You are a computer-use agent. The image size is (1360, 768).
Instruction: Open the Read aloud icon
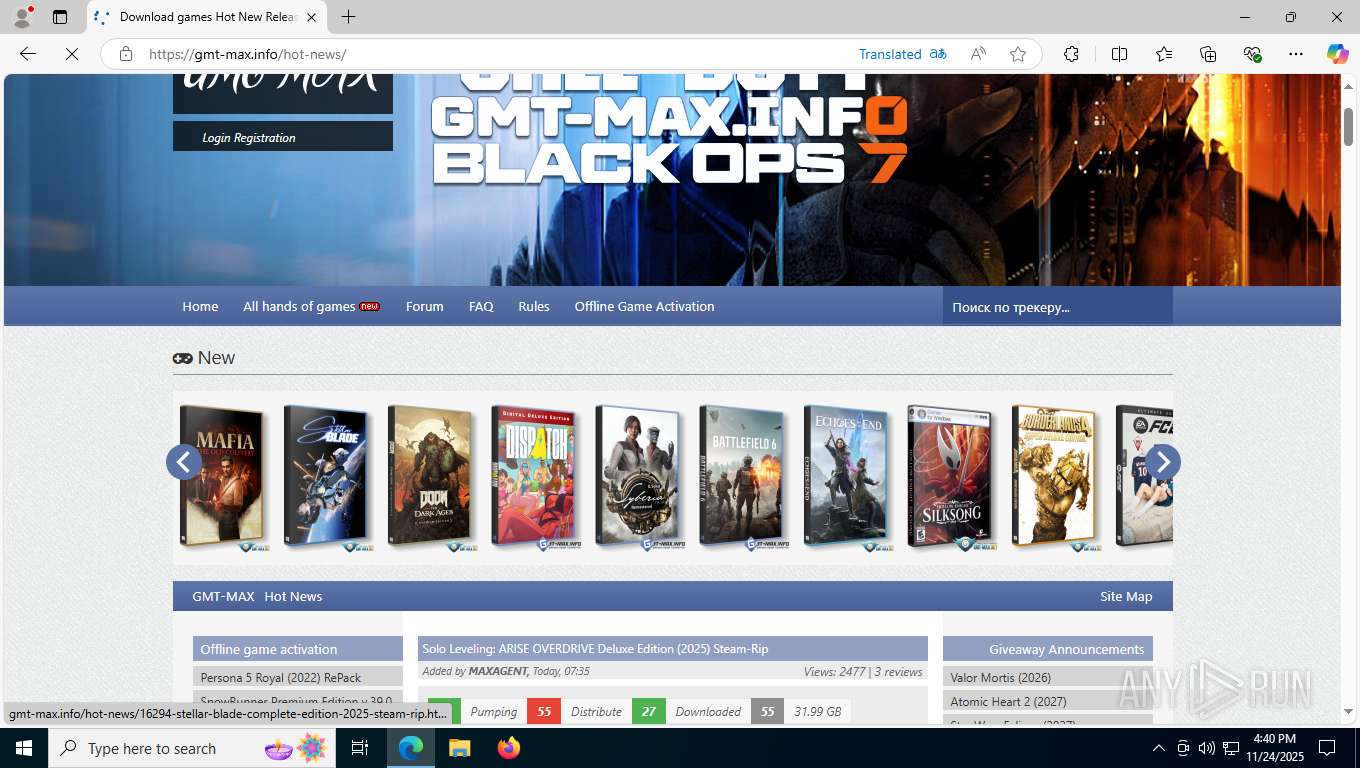tap(978, 54)
